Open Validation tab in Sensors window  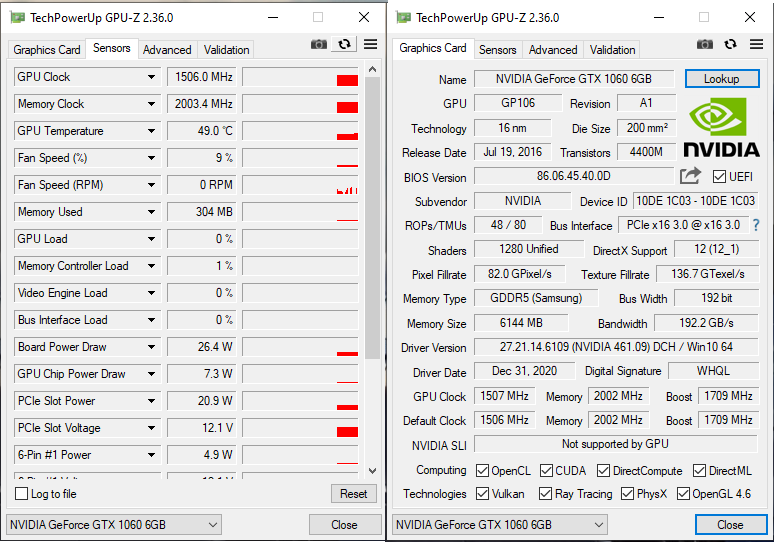226,50
